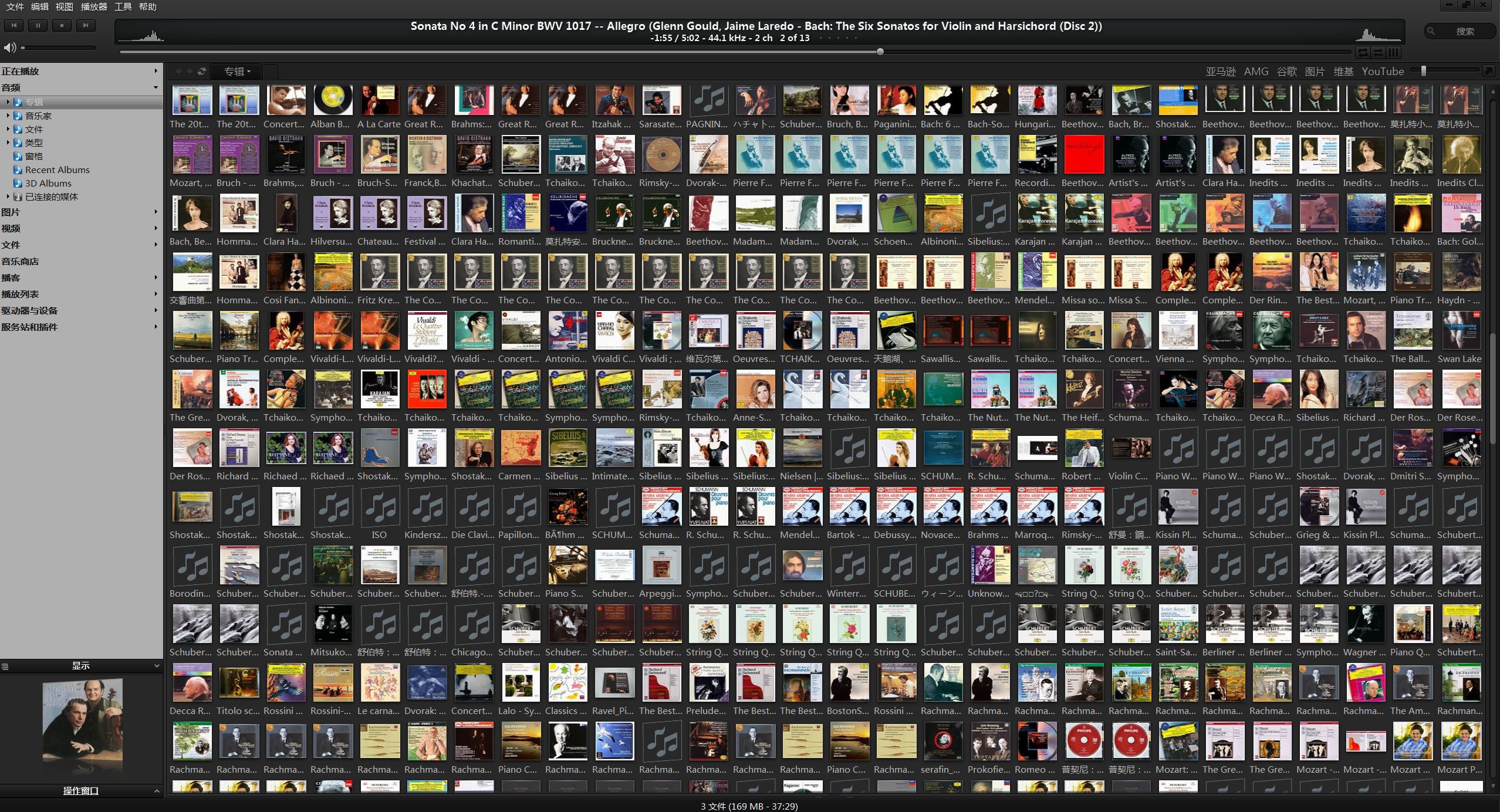Open the 播放器 menu
The image size is (1500, 812).
(94, 6)
